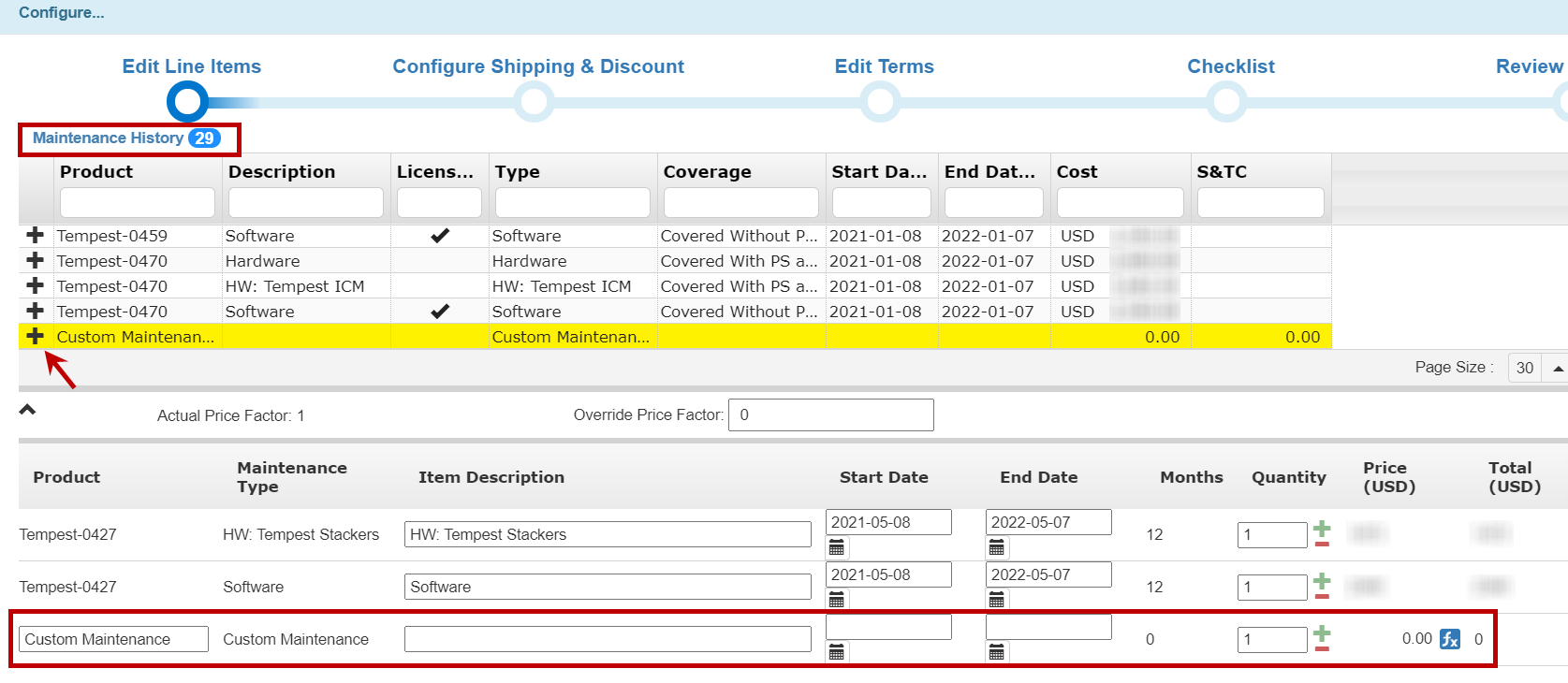The height and width of the screenshot is (683, 1568).
Task: Click the Override Price Factor field
Action: pos(830,414)
